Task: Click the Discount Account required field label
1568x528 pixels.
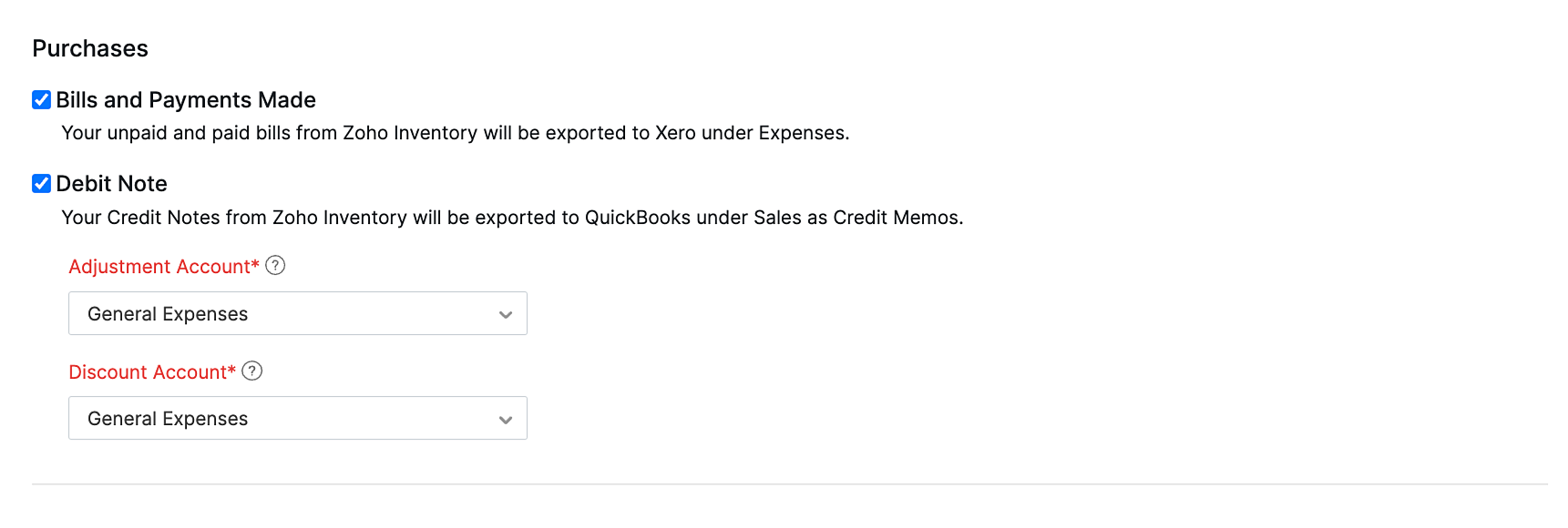Action: (151, 371)
